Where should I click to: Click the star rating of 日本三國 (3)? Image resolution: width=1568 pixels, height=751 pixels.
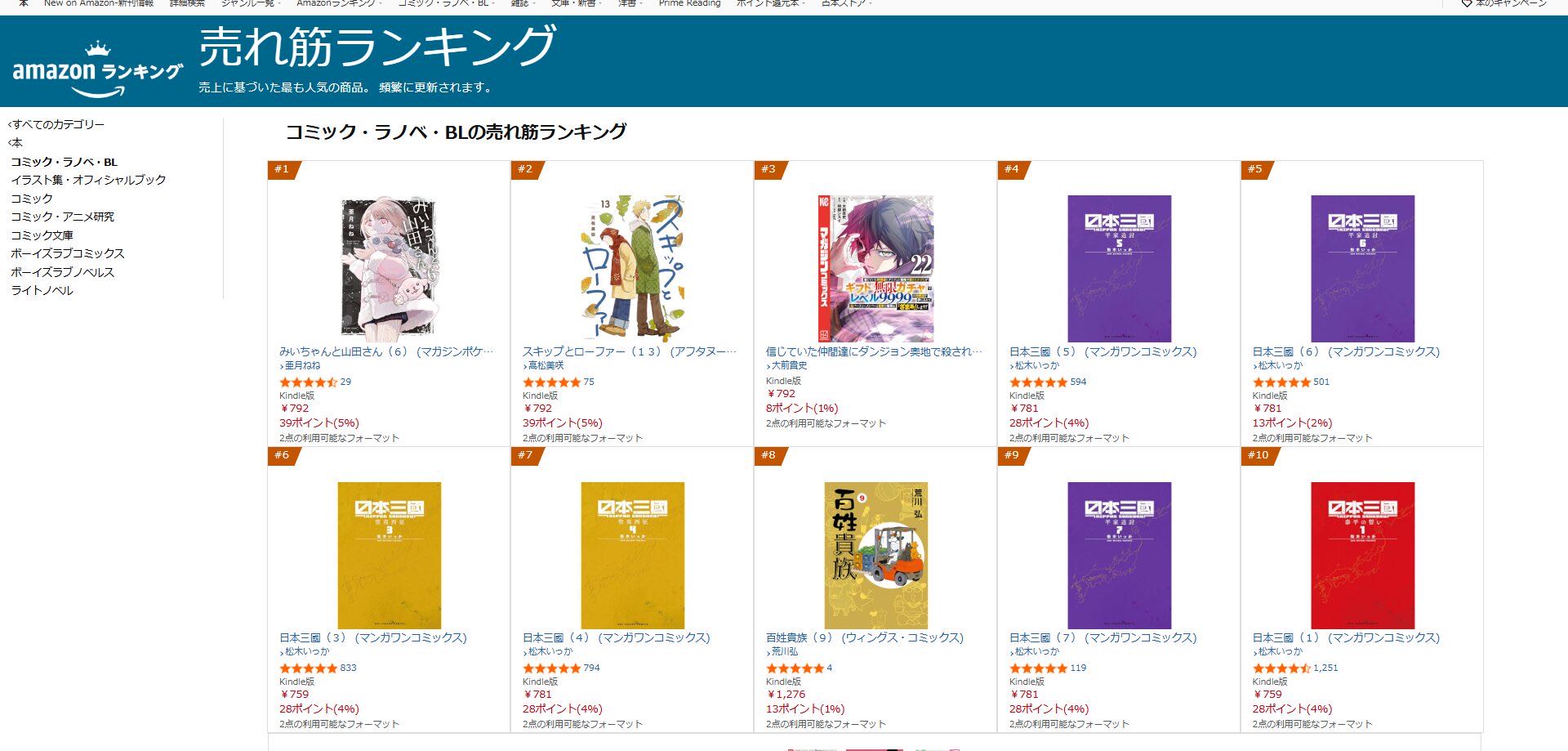pyautogui.click(x=309, y=668)
